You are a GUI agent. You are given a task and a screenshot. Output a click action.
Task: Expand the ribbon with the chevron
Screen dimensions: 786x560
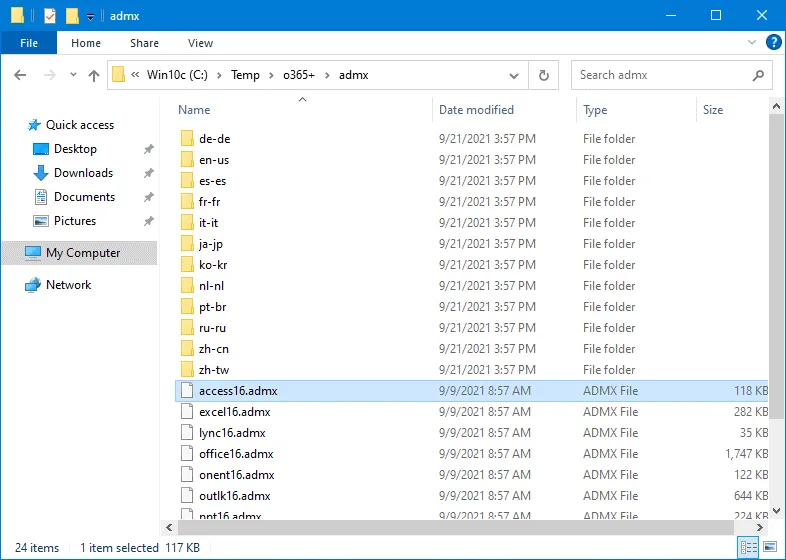[753, 43]
